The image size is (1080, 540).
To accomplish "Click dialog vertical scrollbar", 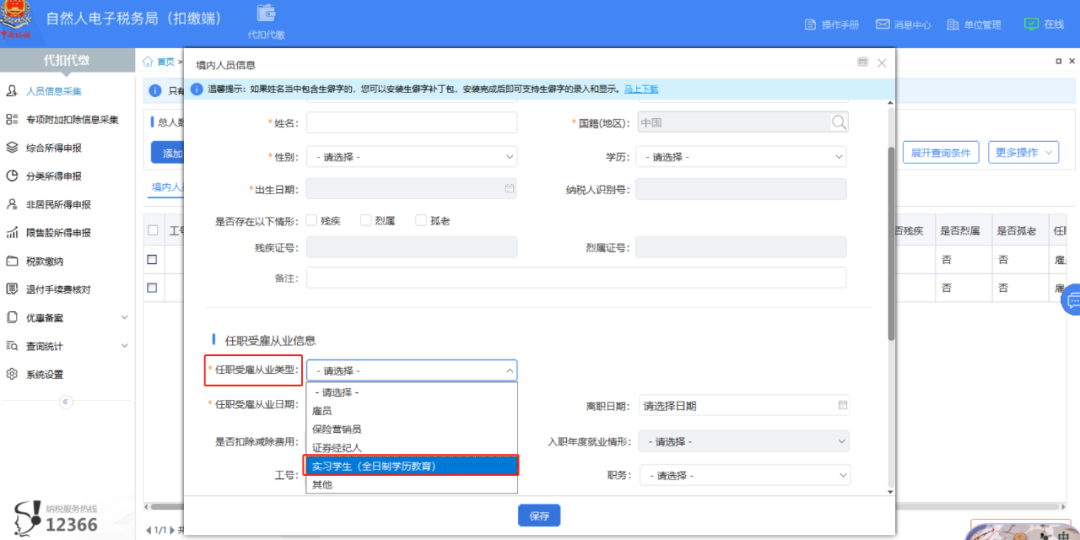I will tap(891, 243).
